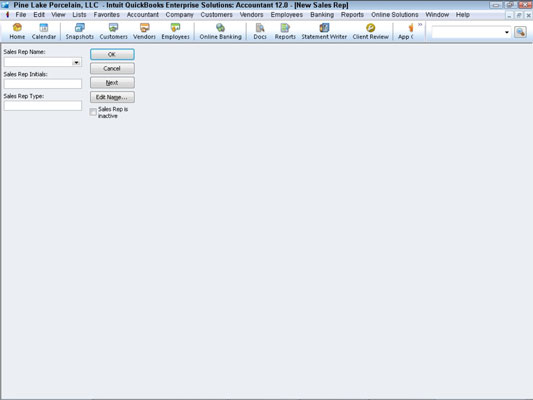533x400 pixels.
Task: Click the Edit Name button
Action: 112,97
